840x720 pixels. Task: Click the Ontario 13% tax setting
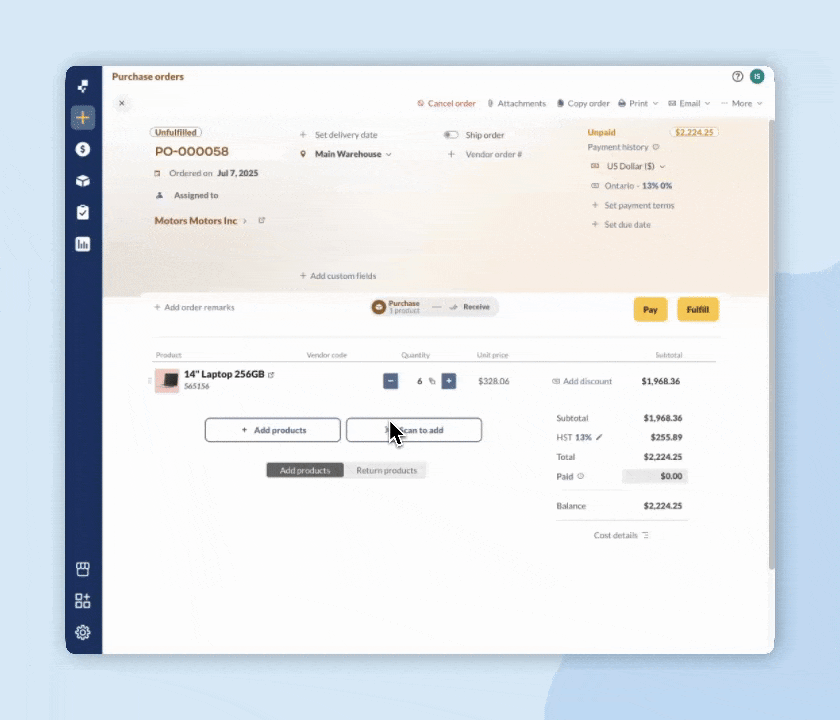[631, 186]
